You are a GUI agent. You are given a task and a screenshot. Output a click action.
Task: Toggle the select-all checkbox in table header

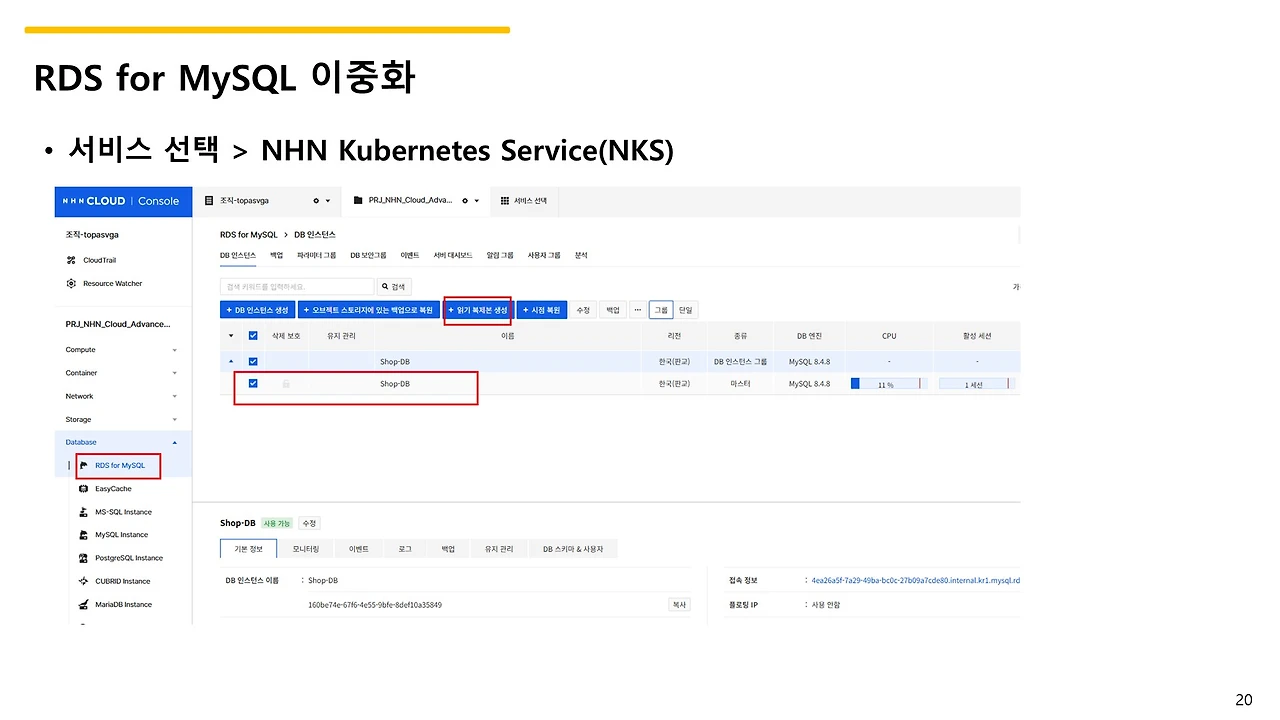point(253,336)
